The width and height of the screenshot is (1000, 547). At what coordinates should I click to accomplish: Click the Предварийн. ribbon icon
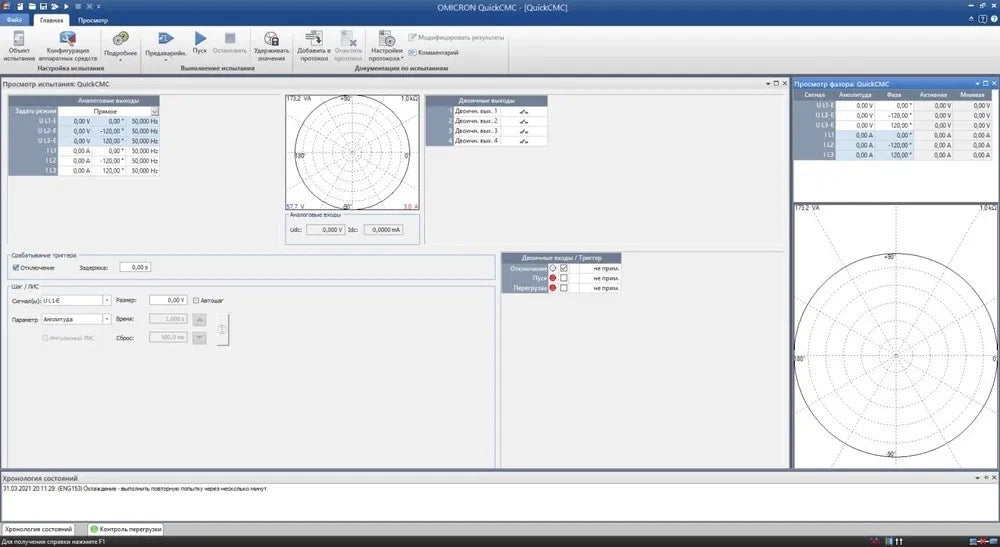(x=165, y=39)
